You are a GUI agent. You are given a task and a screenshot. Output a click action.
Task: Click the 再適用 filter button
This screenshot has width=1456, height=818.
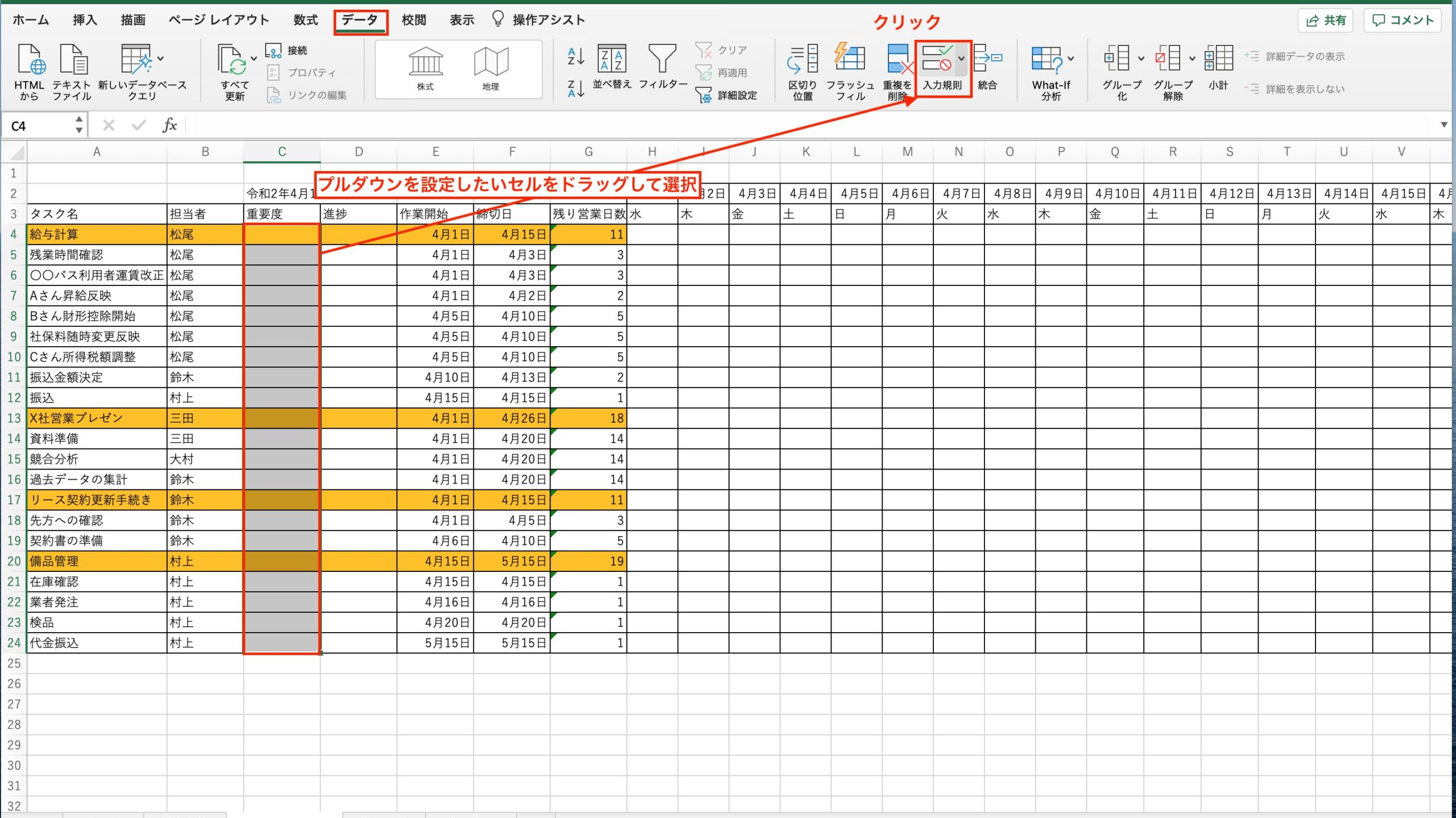(721, 73)
